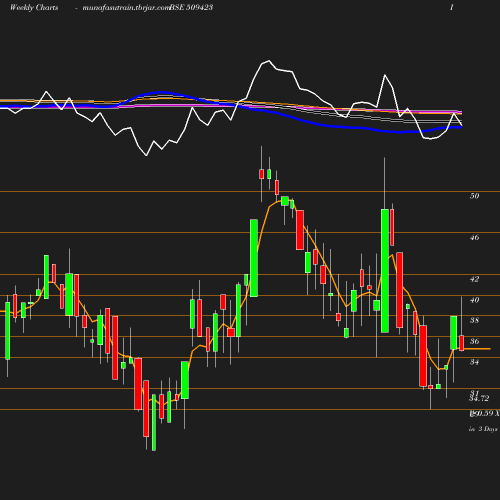Click the price label '34'

[474, 362]
